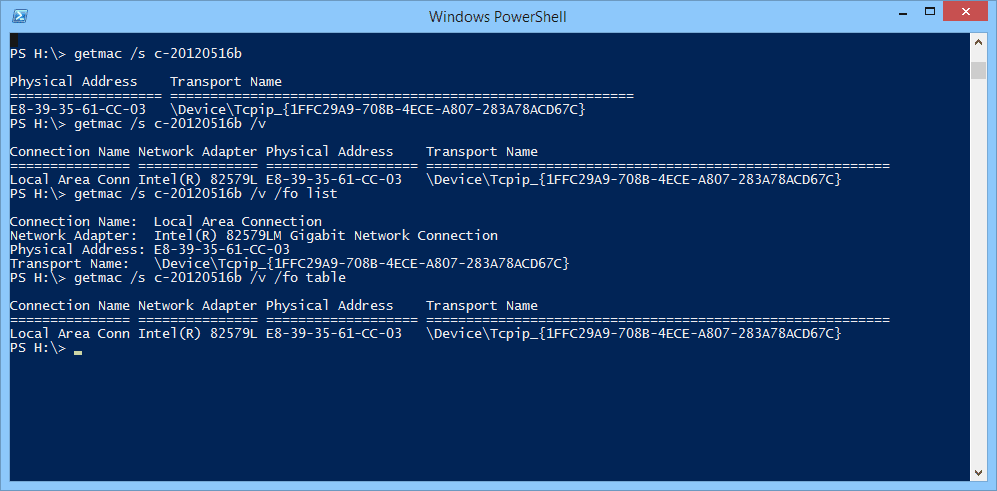Click the 'Transport Name: \Device\Tcpip_' list line
997x491 pixels.
pos(289,264)
